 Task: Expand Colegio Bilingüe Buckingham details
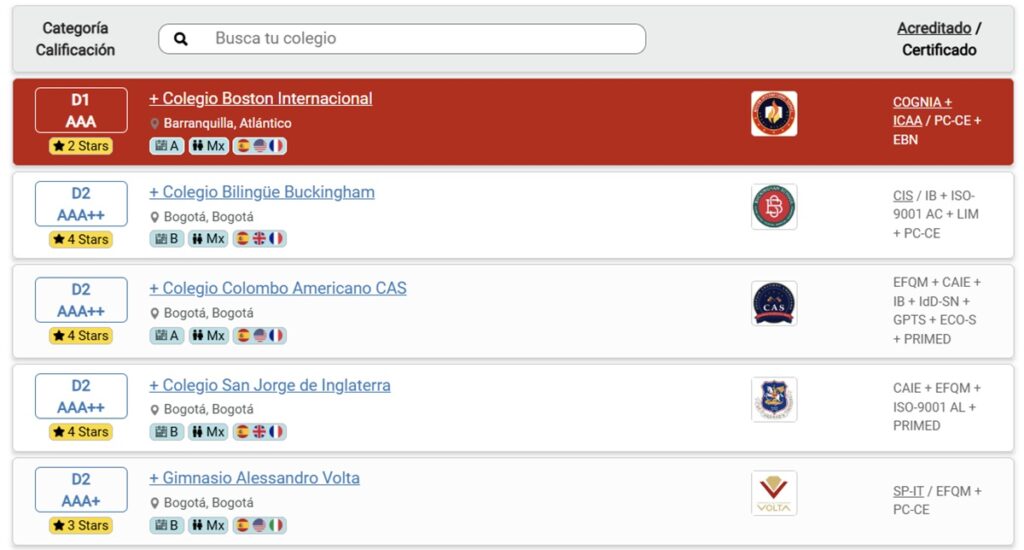pos(262,192)
